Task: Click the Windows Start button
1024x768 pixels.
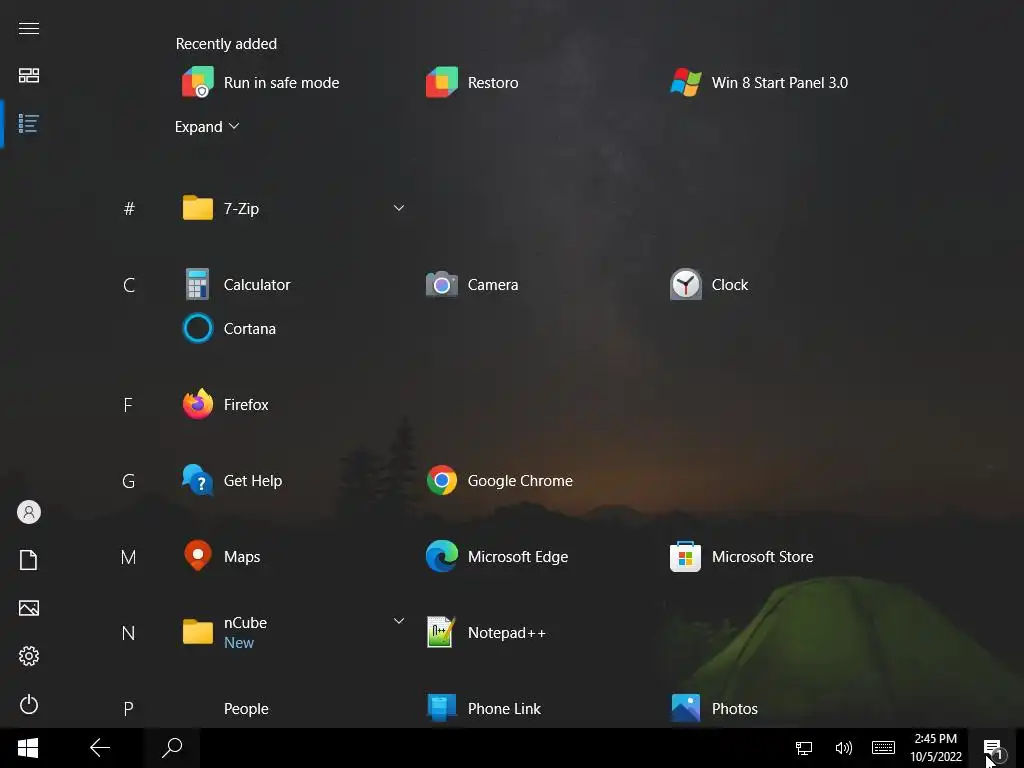Action: [x=27, y=748]
